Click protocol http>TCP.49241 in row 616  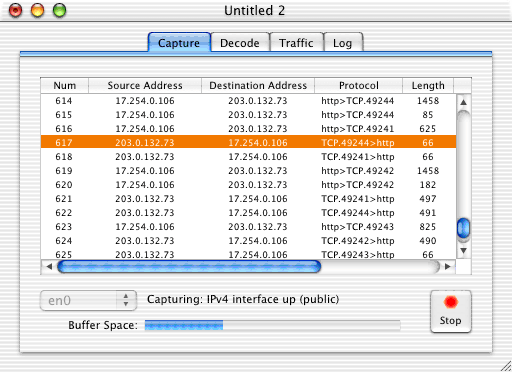coord(358,129)
